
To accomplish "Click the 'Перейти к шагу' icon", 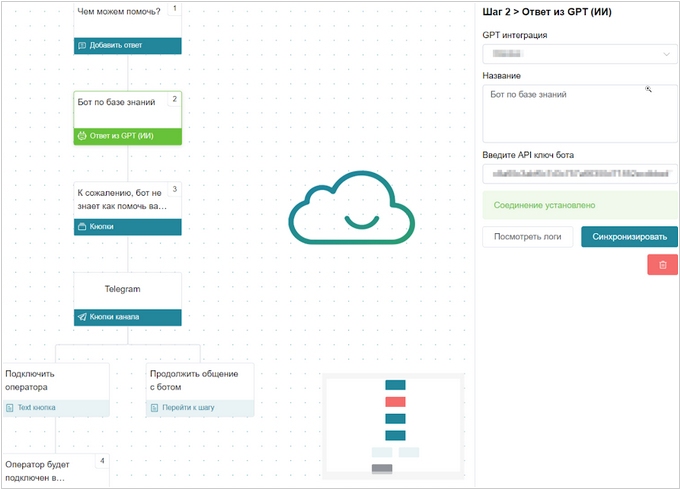I will click(x=154, y=408).
